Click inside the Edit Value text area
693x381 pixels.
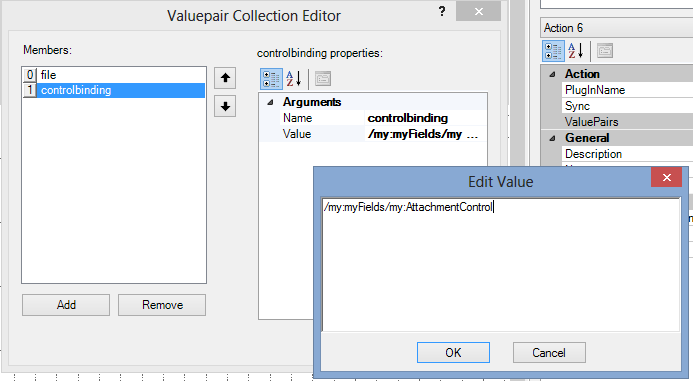[501, 264]
